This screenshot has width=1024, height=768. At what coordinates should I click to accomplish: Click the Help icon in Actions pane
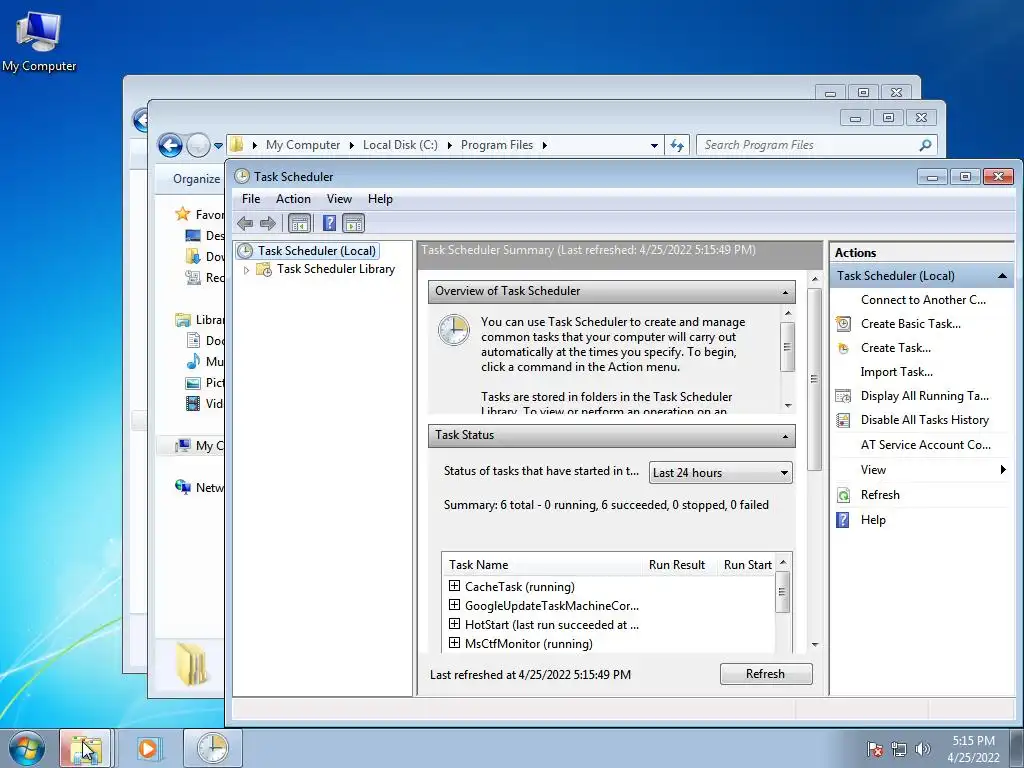tap(843, 520)
